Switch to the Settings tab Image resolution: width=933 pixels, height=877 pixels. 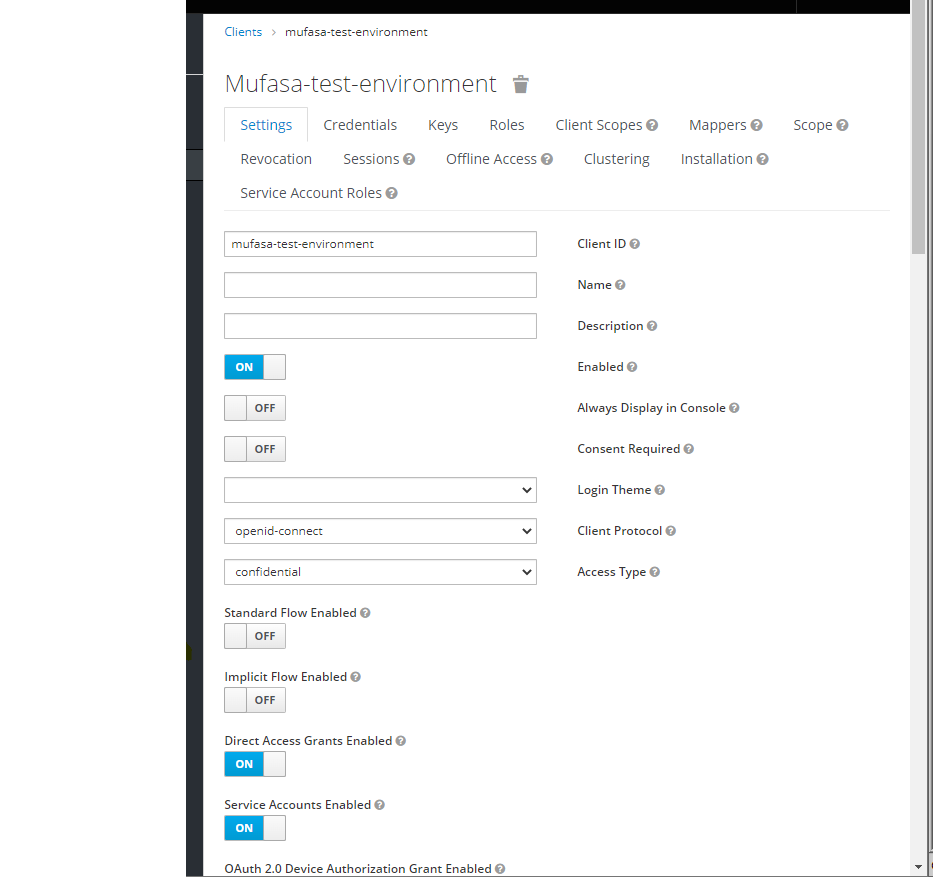(266, 125)
